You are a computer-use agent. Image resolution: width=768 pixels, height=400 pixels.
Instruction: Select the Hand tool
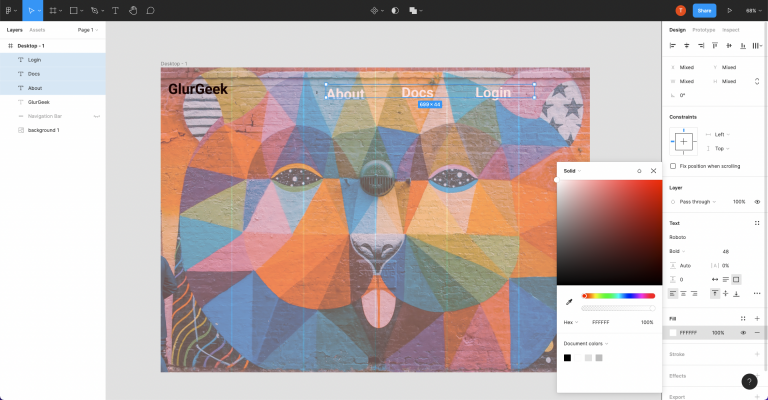coord(133,10)
